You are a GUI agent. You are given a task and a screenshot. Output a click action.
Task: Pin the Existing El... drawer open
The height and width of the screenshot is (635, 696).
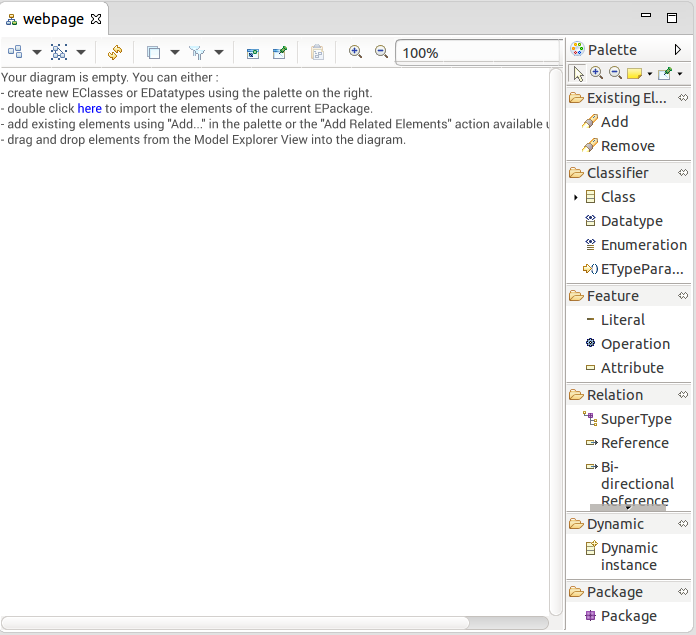pyautogui.click(x=683, y=97)
